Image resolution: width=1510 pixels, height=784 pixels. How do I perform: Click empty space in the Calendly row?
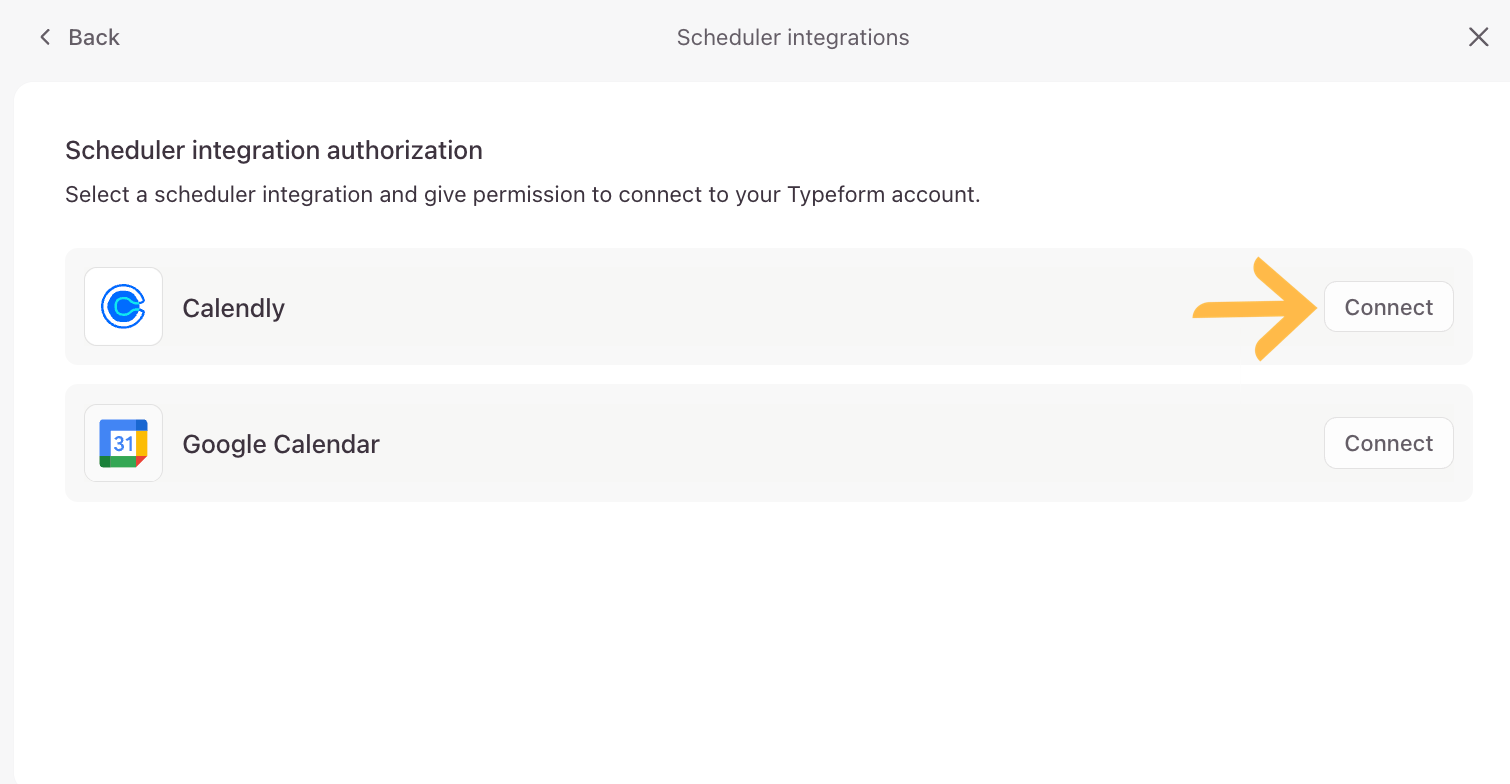click(700, 307)
